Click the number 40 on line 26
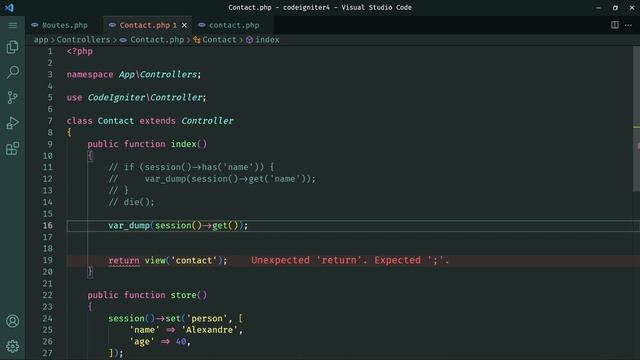Screen dimensions: 640x360 (x=181, y=341)
